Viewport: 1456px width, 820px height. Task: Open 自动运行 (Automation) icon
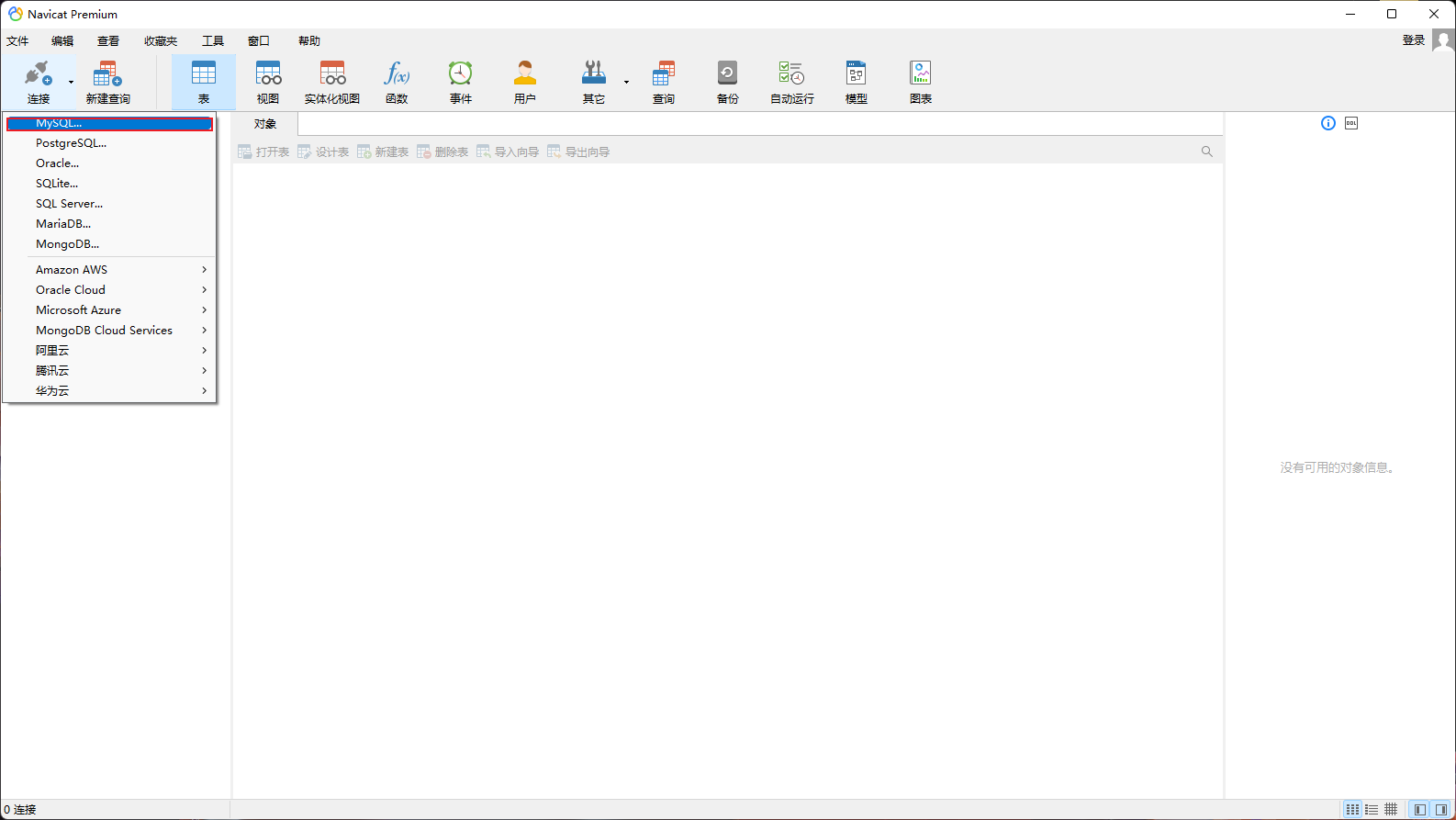point(792,82)
